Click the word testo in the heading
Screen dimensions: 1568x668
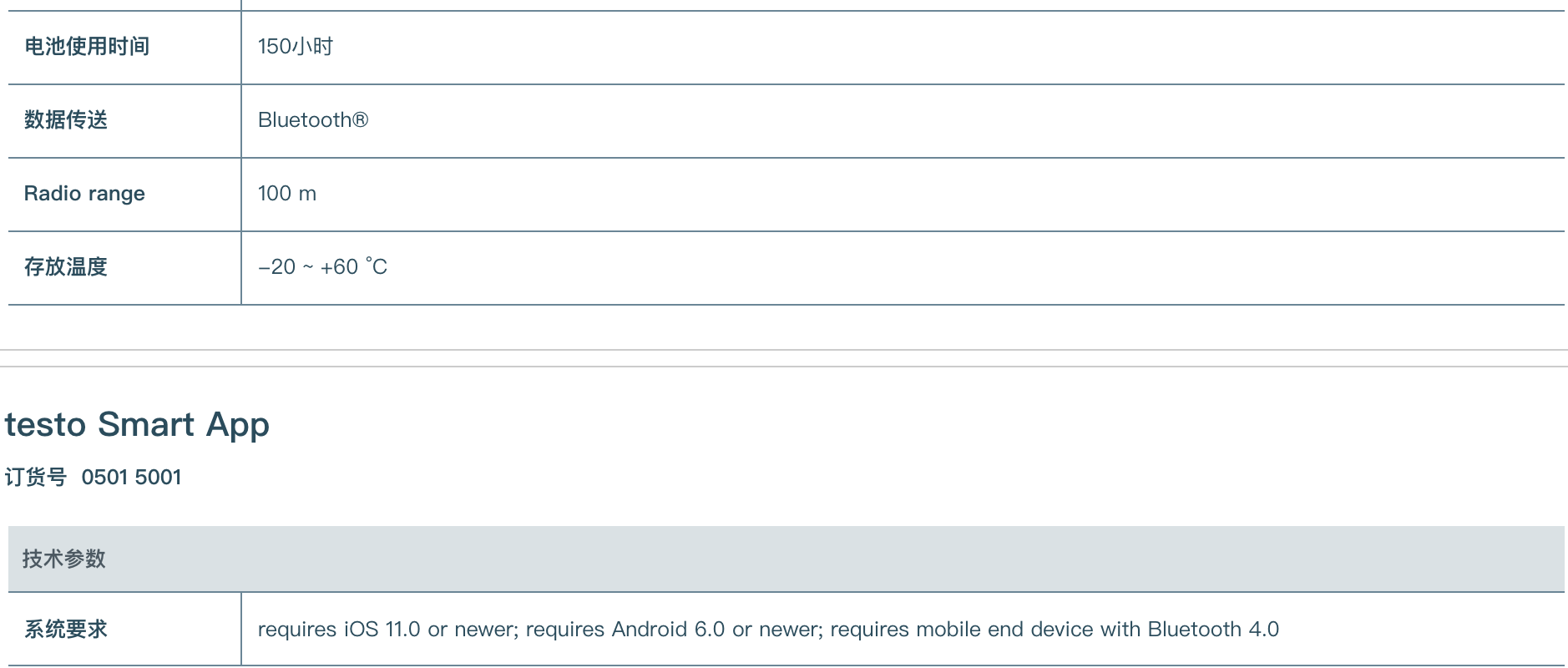pos(46,425)
